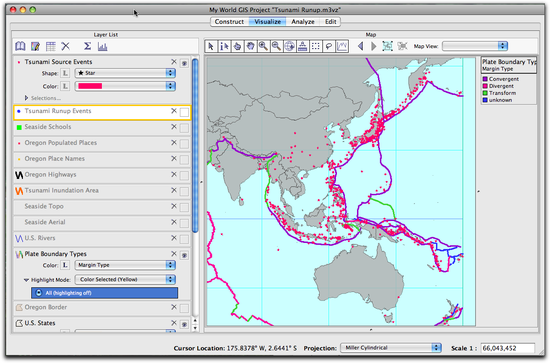Activate the zoom in magnifier tool
This screenshot has width=550, height=363.
pyautogui.click(x=263, y=46)
